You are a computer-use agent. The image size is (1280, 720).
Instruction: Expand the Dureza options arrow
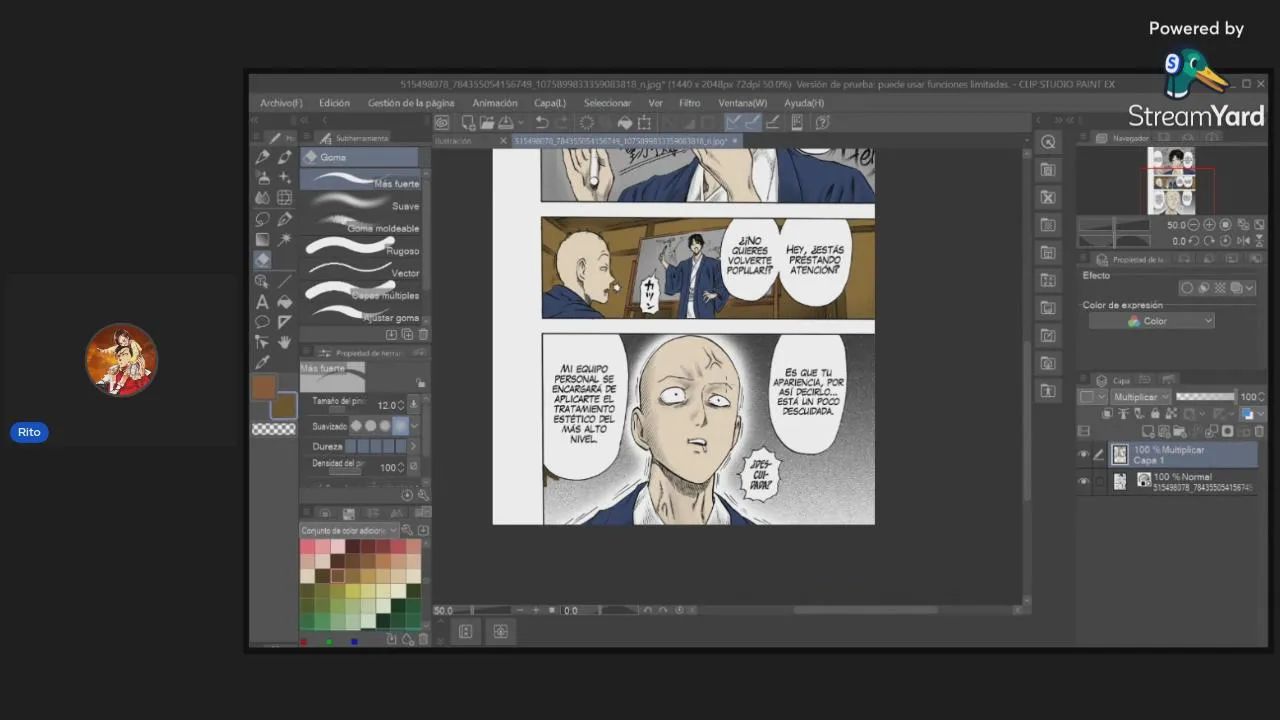(x=413, y=446)
